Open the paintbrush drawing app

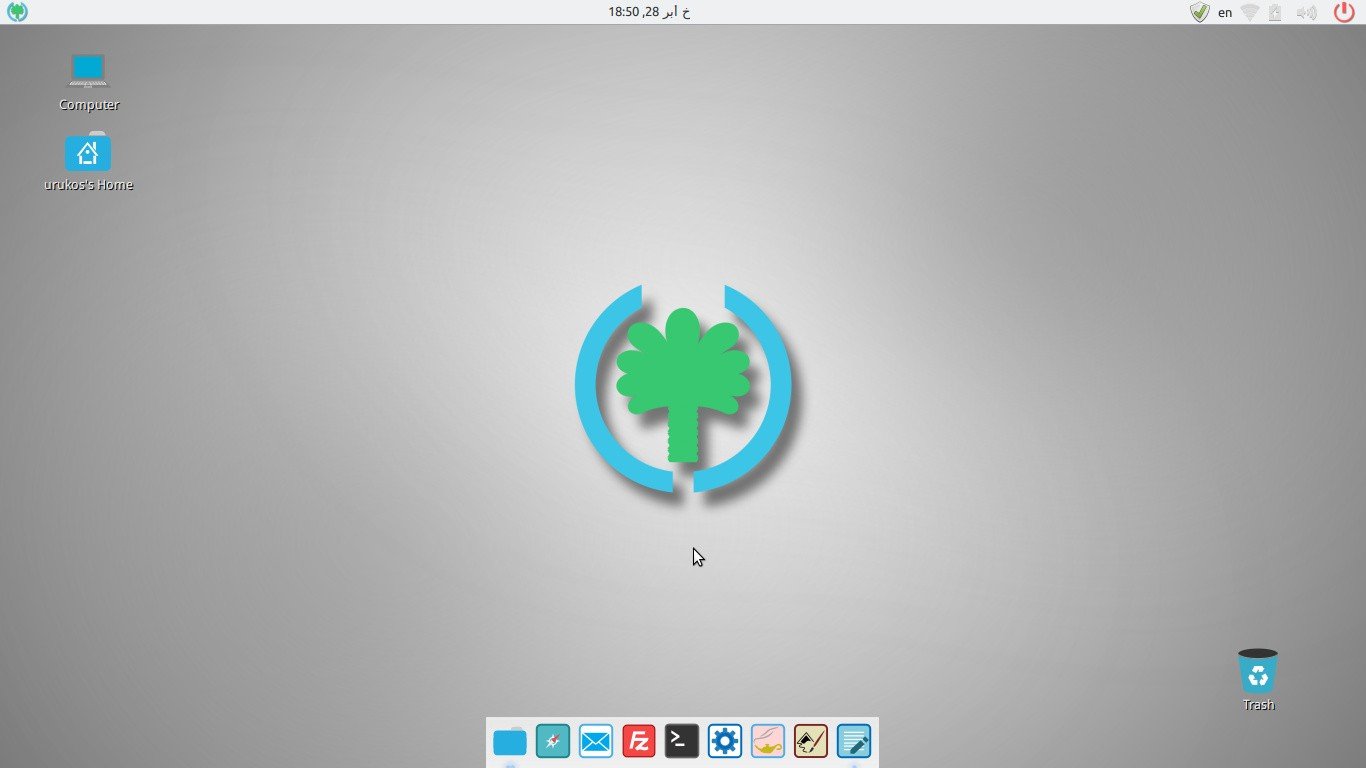(x=811, y=741)
